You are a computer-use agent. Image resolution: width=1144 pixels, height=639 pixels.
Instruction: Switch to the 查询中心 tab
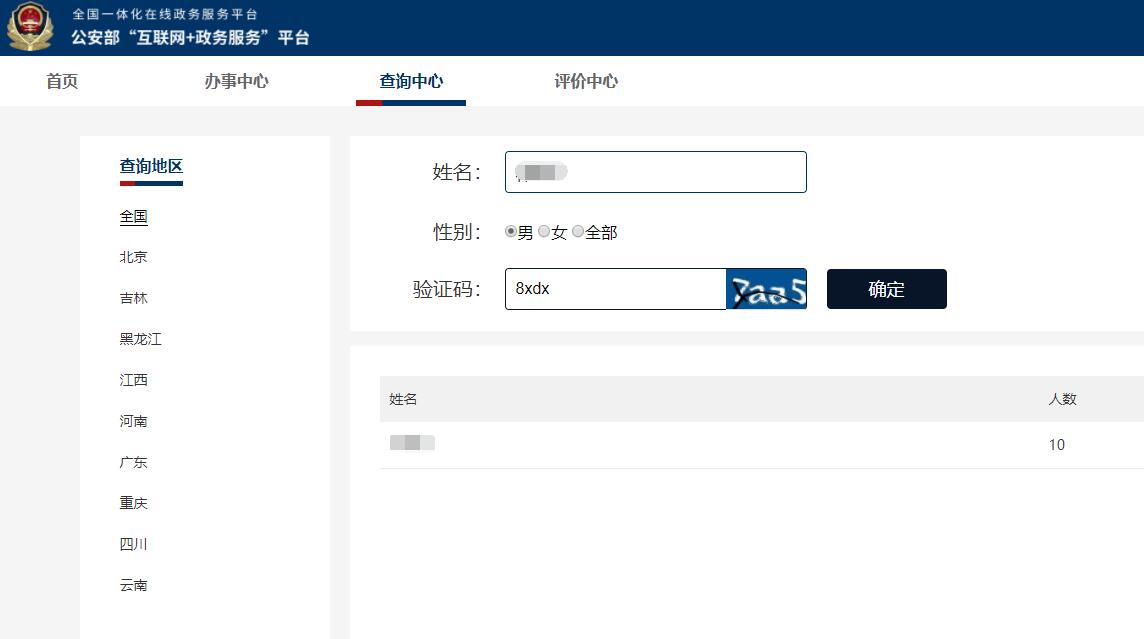coord(410,81)
